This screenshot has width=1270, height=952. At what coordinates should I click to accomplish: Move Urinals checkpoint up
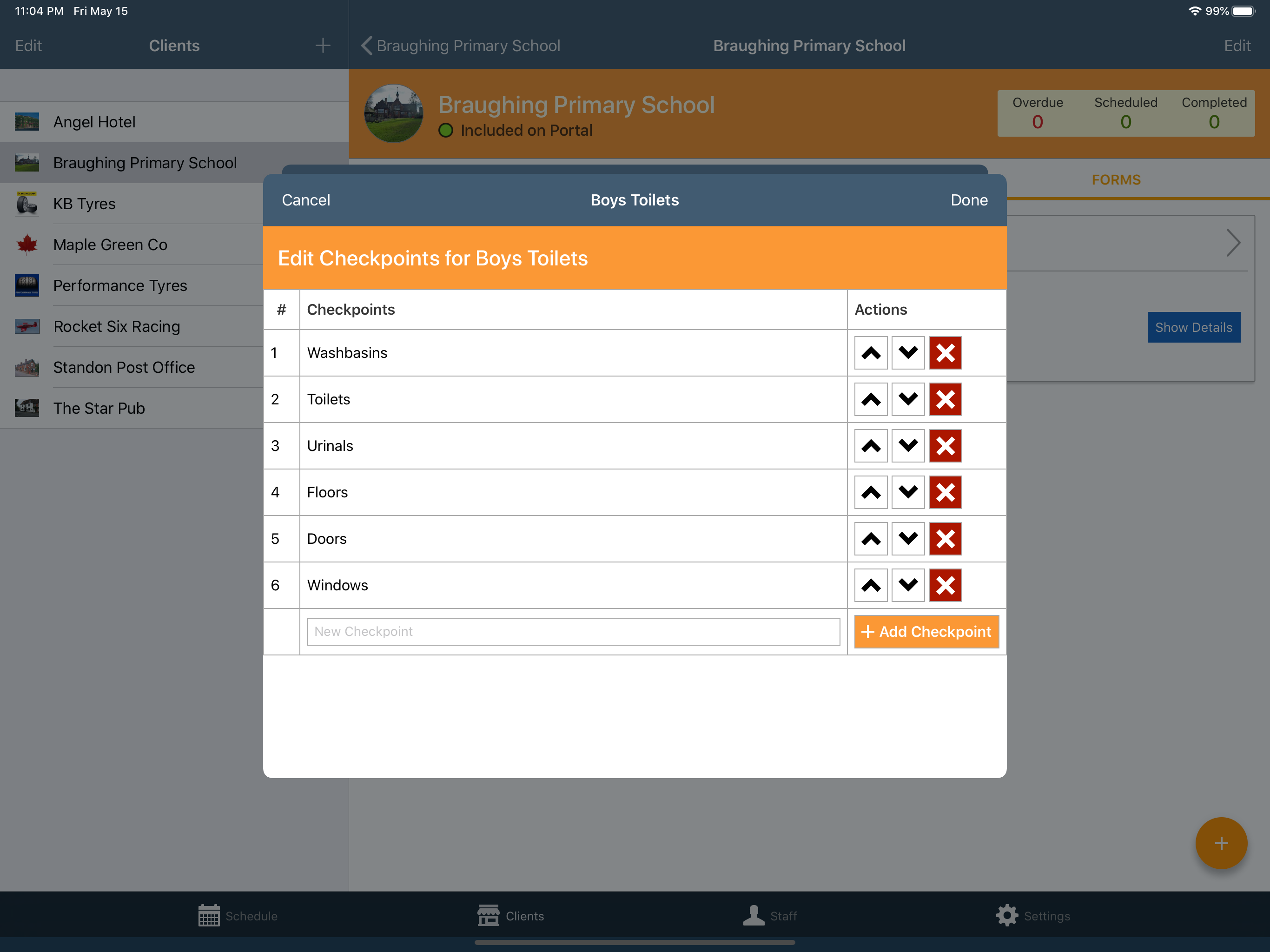[870, 446]
